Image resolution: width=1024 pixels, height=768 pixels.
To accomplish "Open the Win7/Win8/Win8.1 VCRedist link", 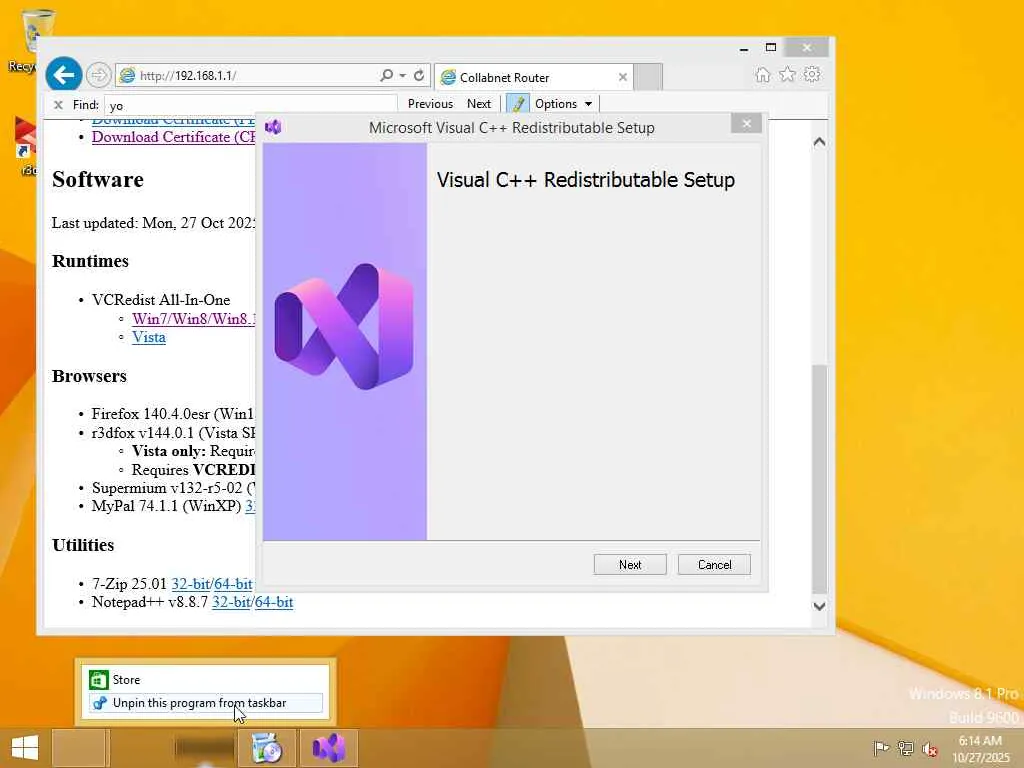I will tap(193, 319).
